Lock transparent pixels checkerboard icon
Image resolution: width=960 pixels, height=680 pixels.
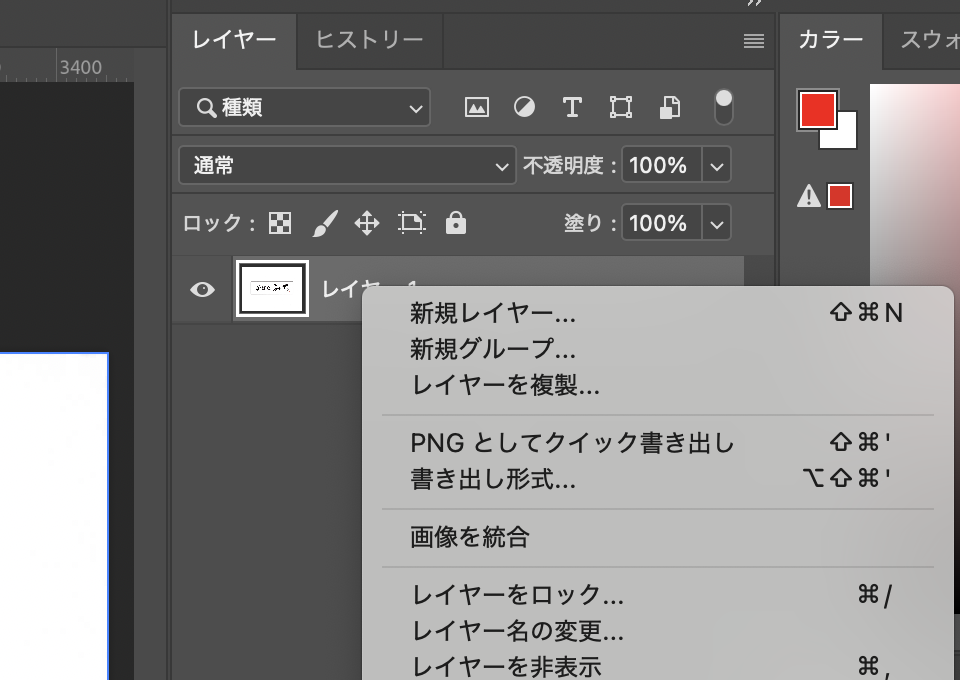tap(280, 223)
